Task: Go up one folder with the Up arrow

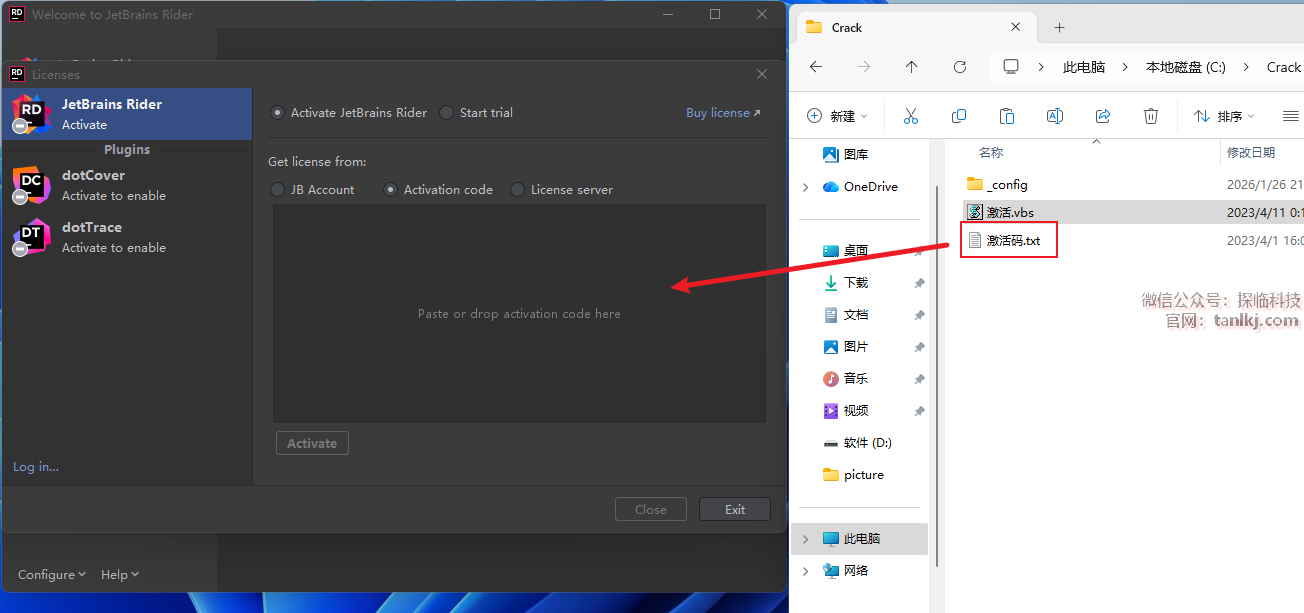Action: [x=911, y=67]
